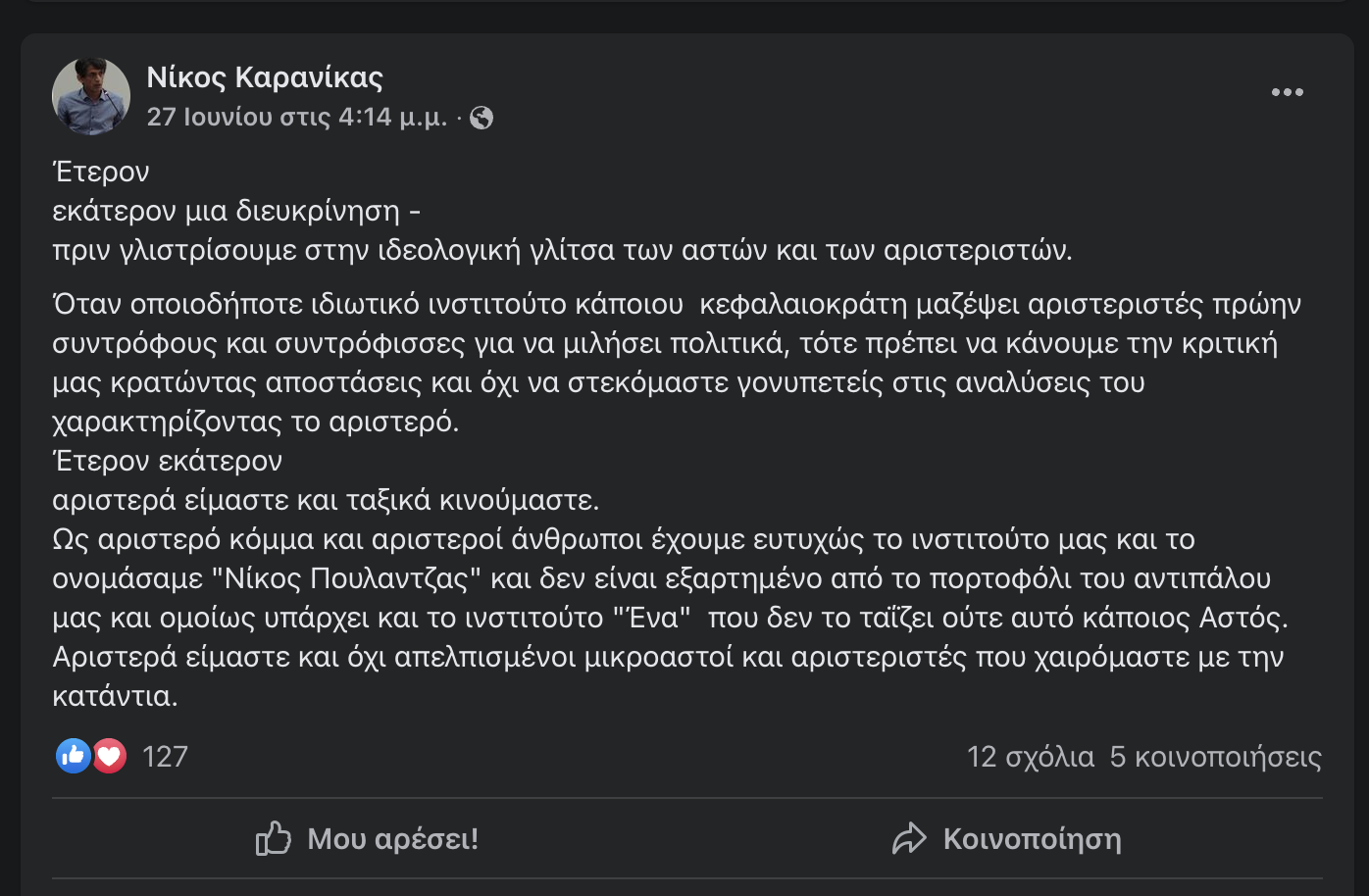Click the globe public audience icon
The height and width of the screenshot is (896, 1369).
[x=482, y=119]
